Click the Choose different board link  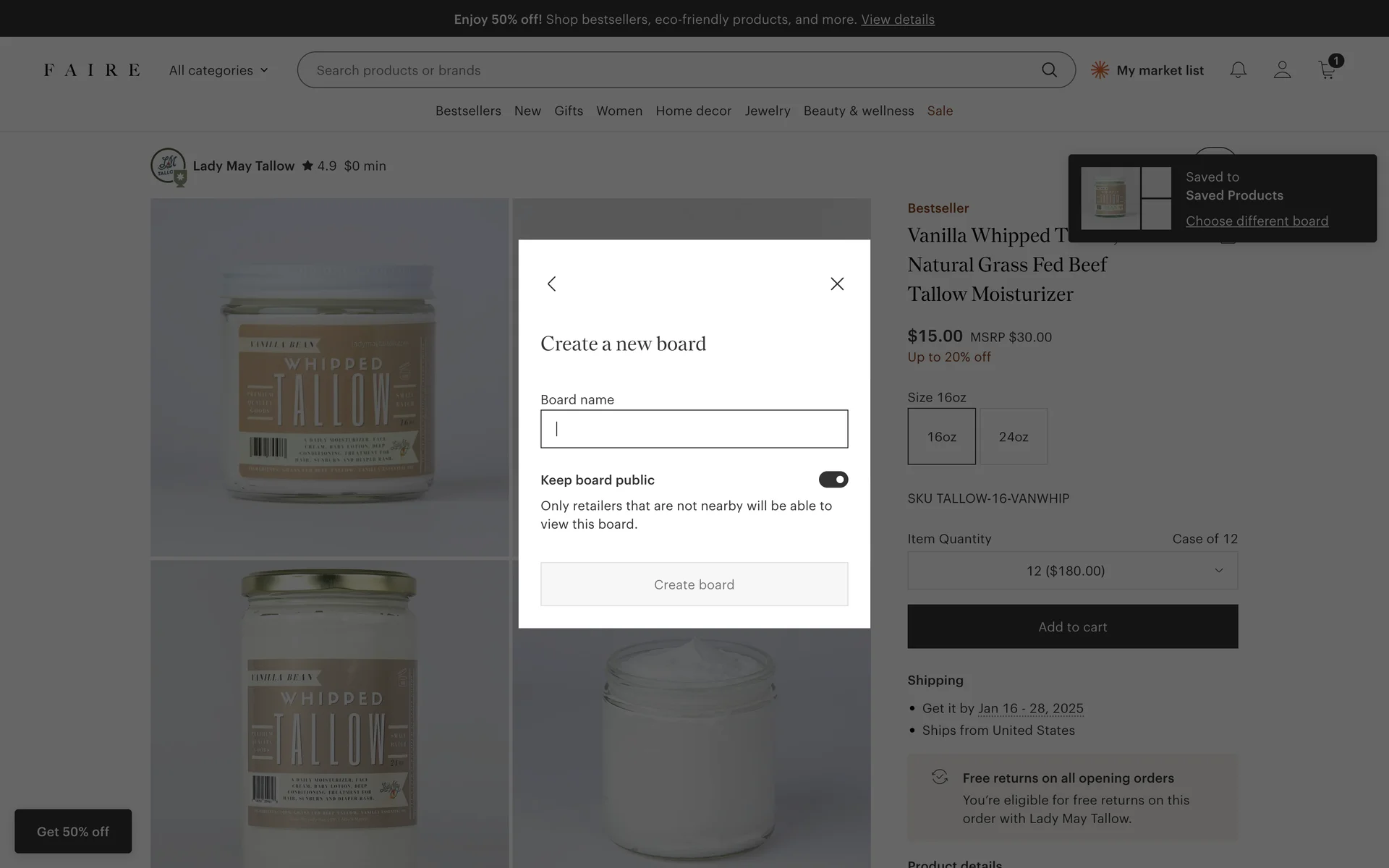1257,221
